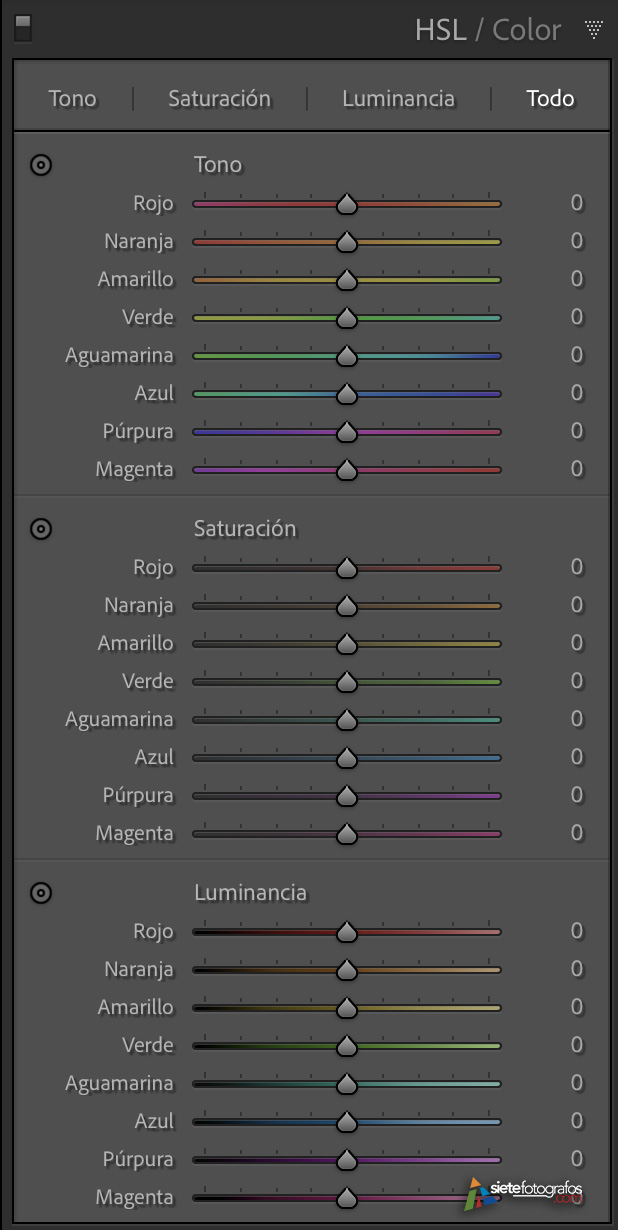Click the triangle disclosure icon beside HSL title
Image resolution: width=618 pixels, height=1230 pixels.
pyautogui.click(x=594, y=29)
